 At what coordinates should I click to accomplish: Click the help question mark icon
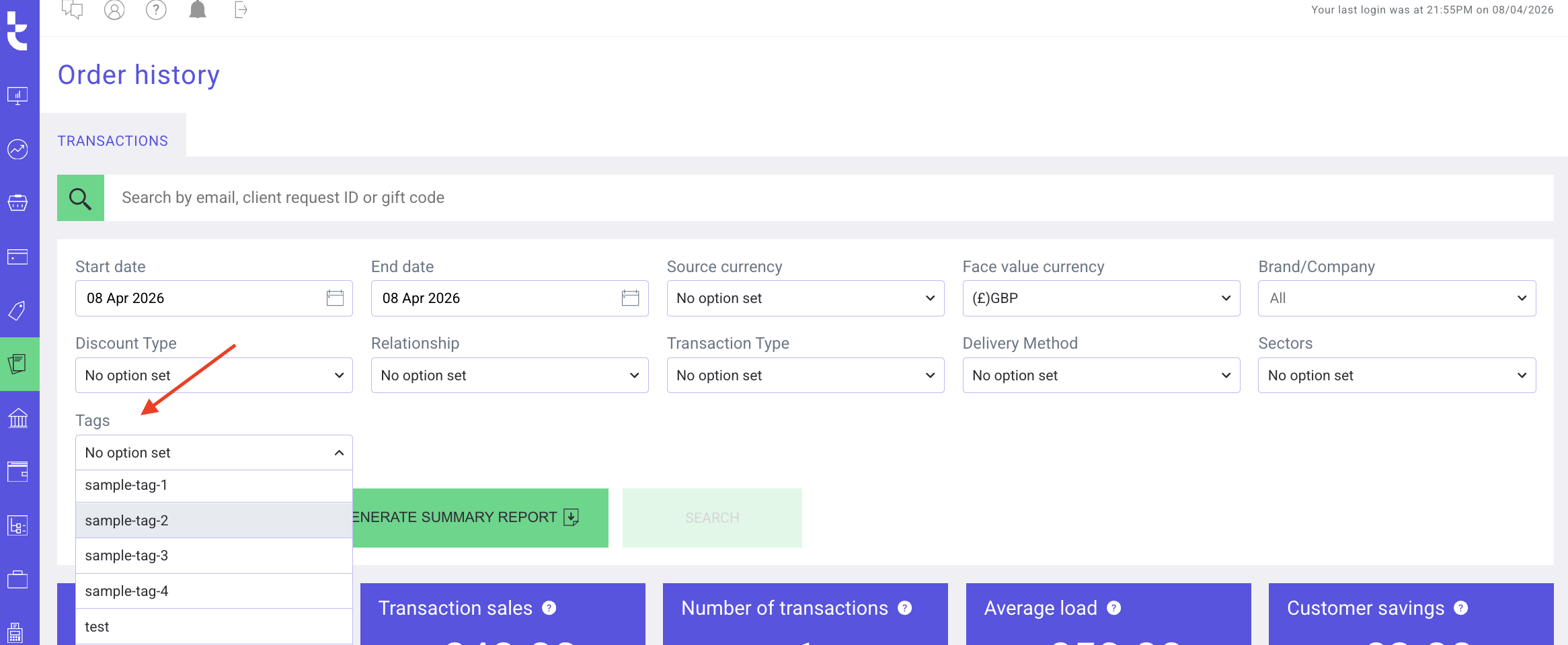point(156,10)
